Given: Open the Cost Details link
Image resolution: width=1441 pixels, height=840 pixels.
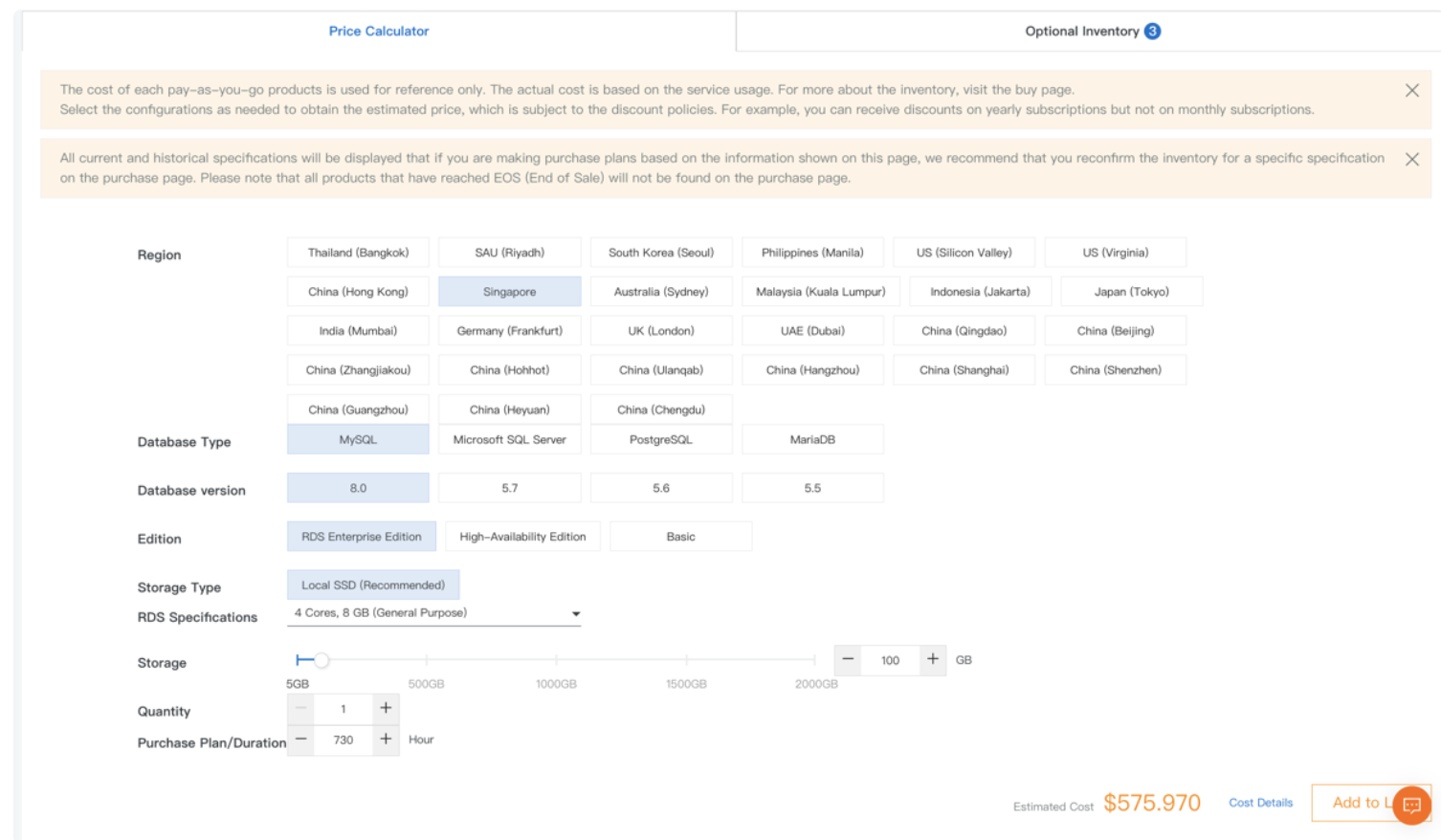Looking at the screenshot, I should [1260, 803].
